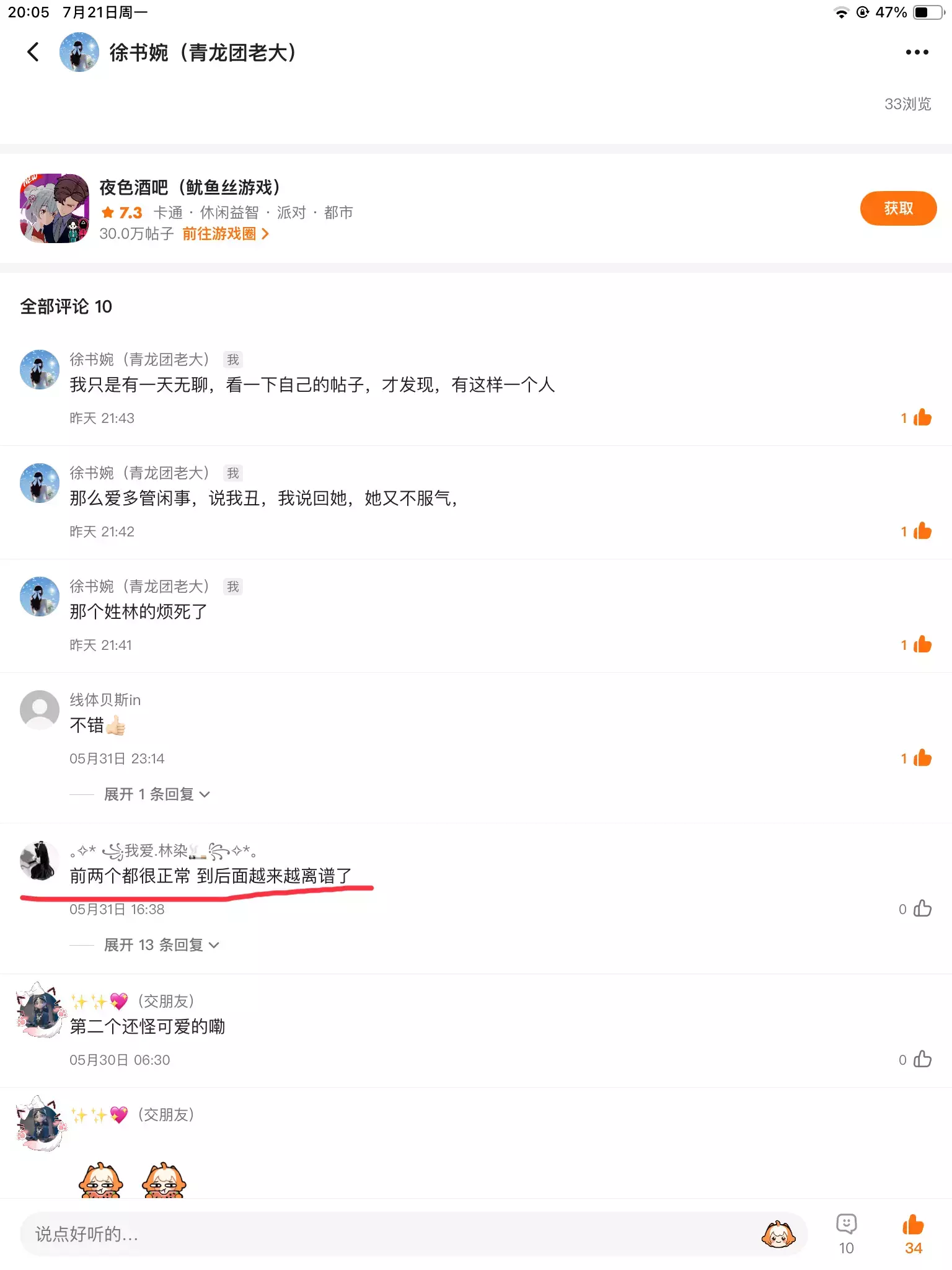Open author avatar in the header
This screenshot has width=952, height=1270.
click(79, 52)
